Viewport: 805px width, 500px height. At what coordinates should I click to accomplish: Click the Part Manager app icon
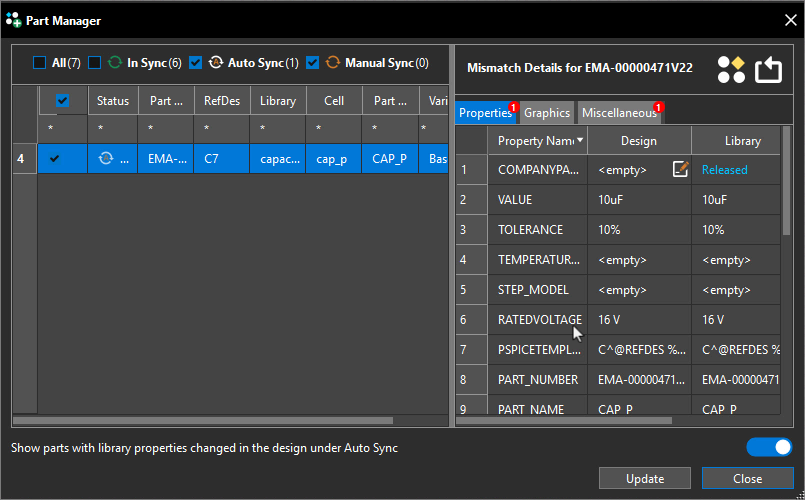(x=13, y=20)
